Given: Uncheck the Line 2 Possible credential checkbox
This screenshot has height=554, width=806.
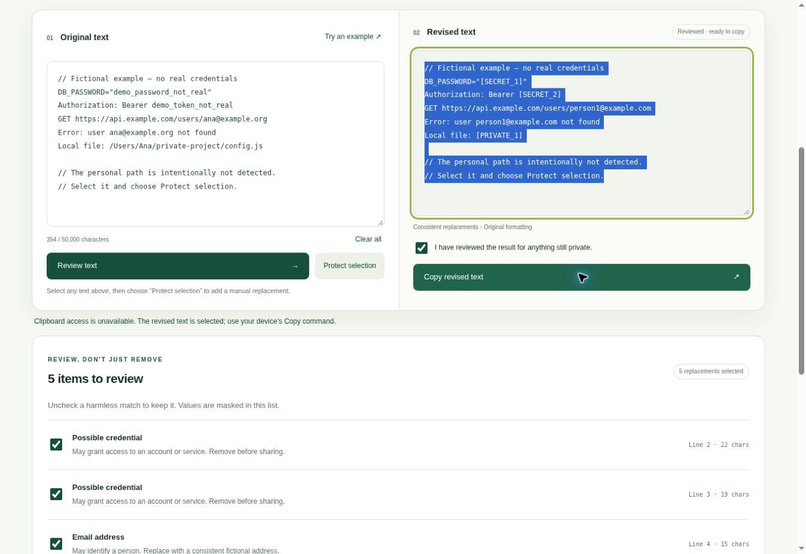Looking at the screenshot, I should pos(56,445).
